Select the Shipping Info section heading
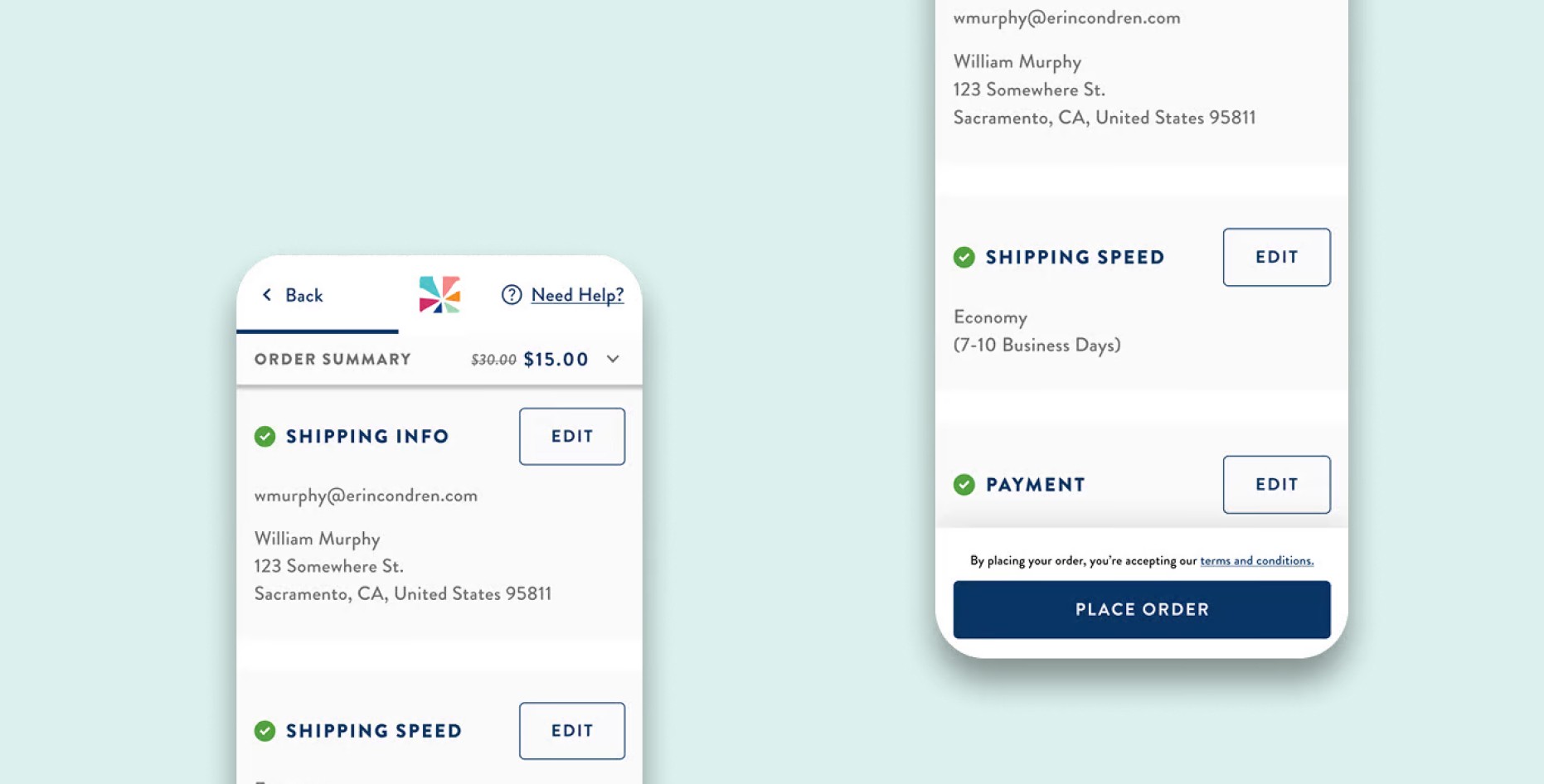 [x=367, y=436]
